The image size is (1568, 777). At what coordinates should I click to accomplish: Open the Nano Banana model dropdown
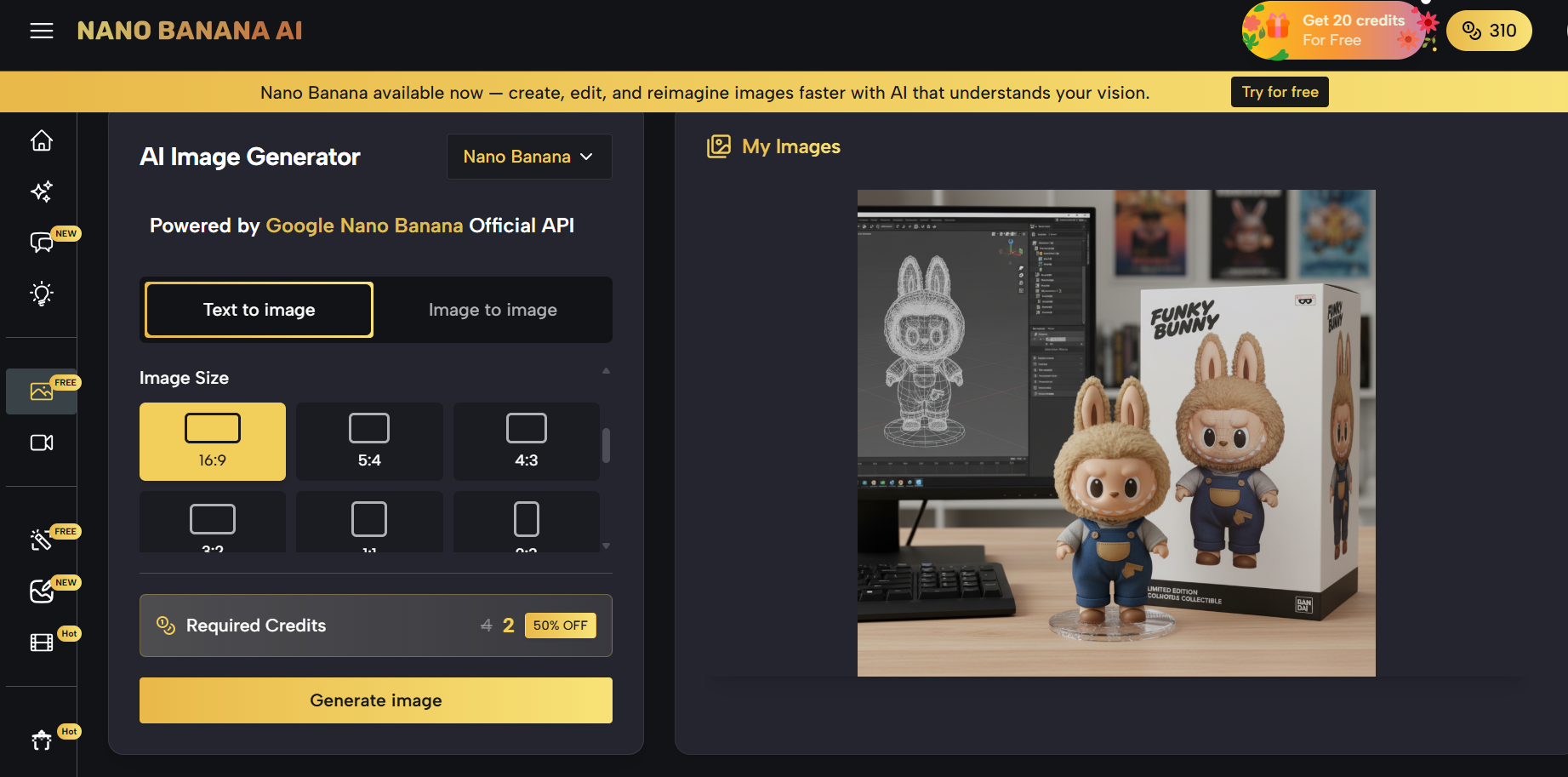tap(528, 157)
